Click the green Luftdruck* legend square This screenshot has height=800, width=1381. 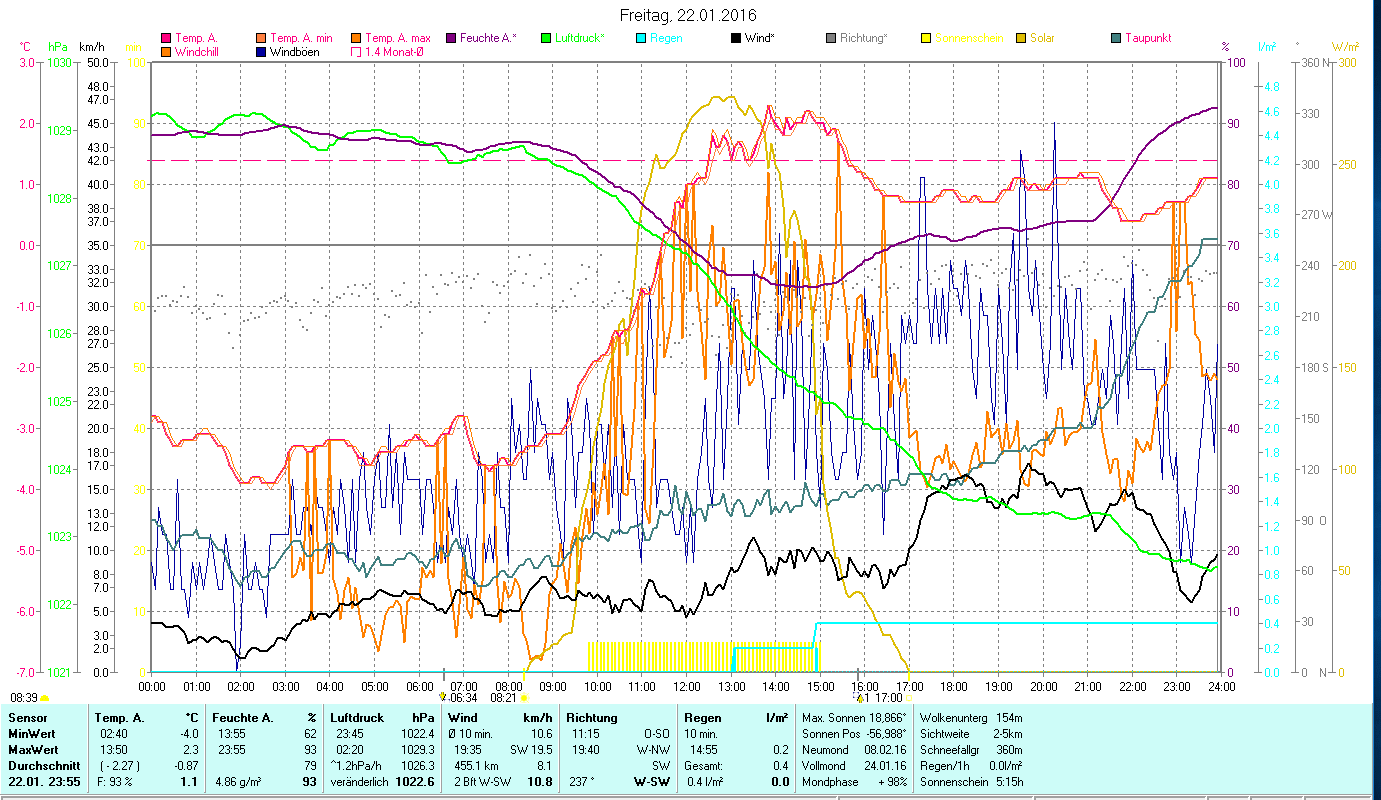pyautogui.click(x=545, y=38)
